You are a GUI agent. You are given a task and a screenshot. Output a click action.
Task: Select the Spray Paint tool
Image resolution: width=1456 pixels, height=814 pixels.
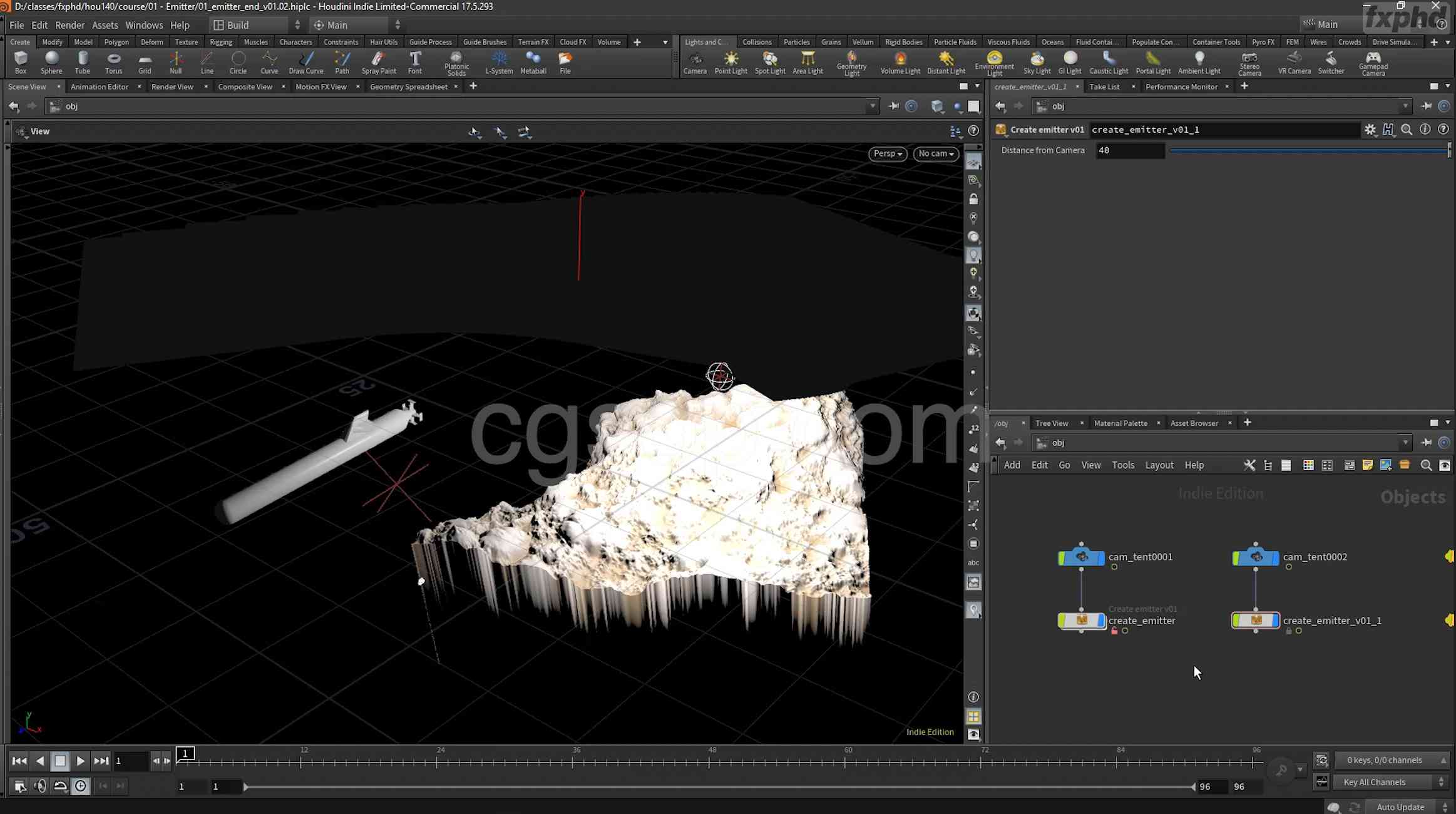coord(378,62)
